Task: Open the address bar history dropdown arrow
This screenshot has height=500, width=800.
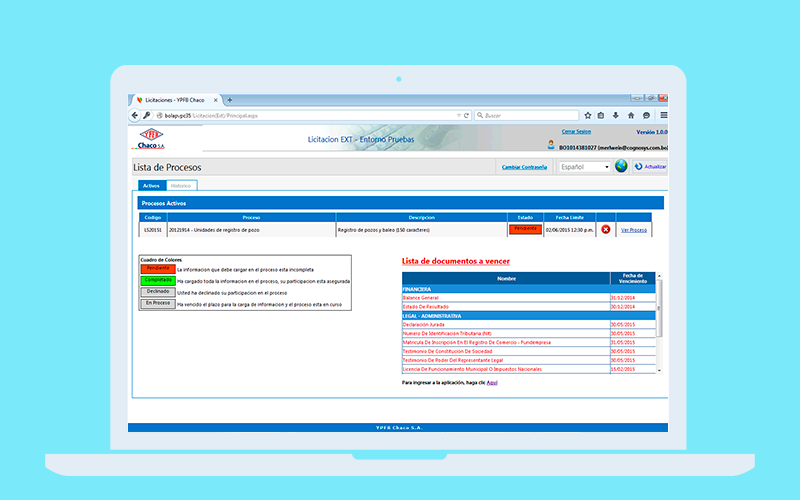Action: pos(459,116)
